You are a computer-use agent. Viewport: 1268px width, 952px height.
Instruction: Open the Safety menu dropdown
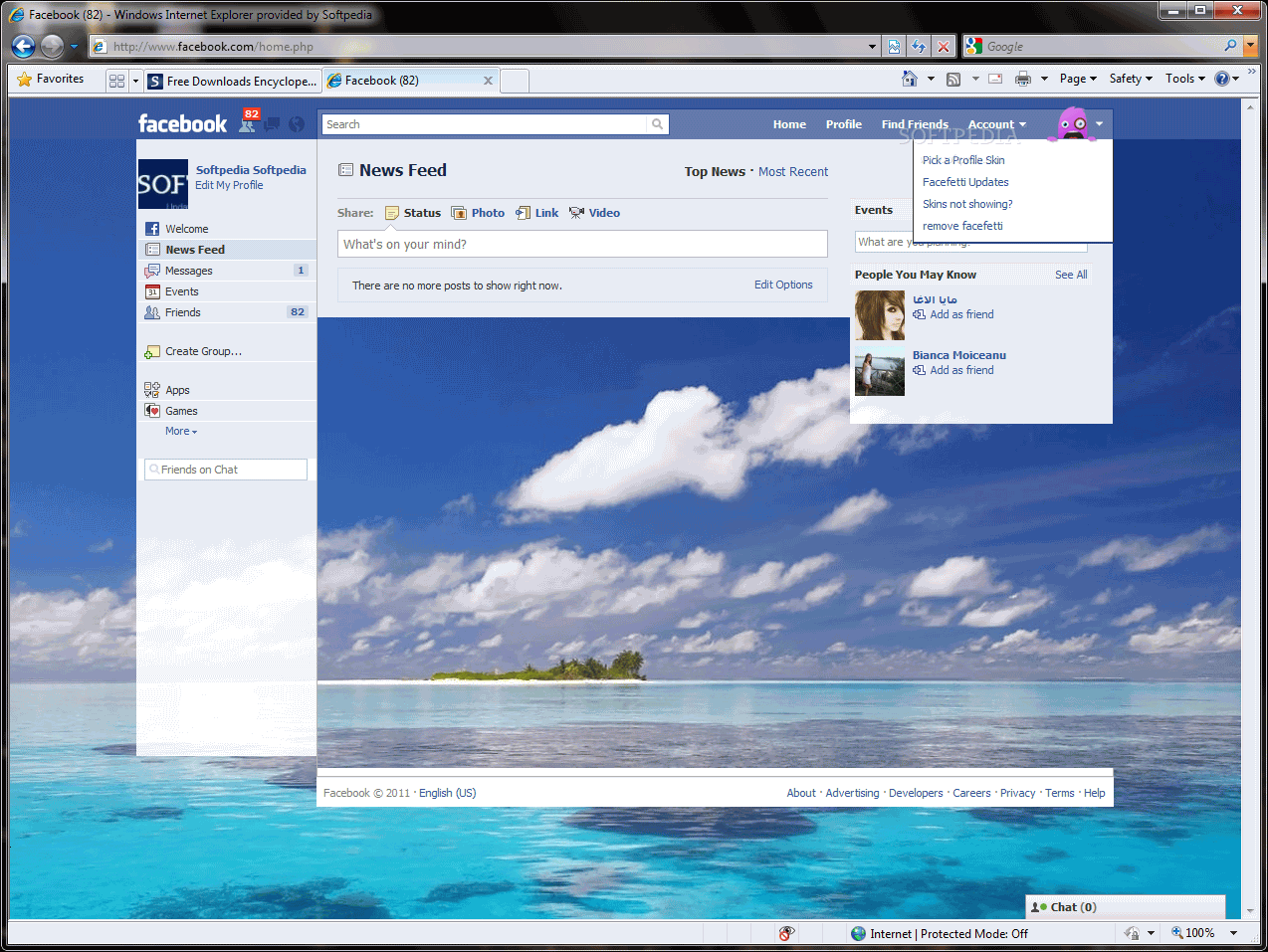(1131, 79)
